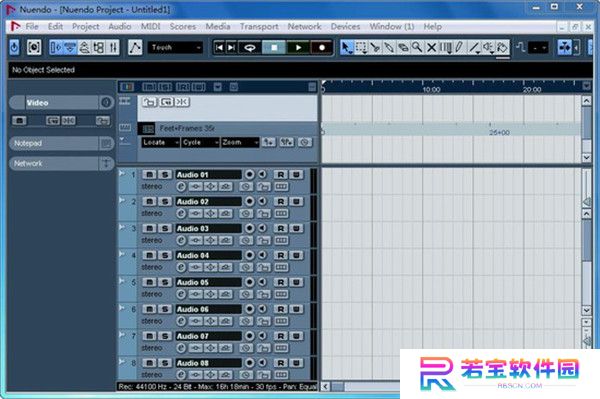Enable Write automation on Audio 06
Viewport: 600px width, 399px height.
point(296,309)
